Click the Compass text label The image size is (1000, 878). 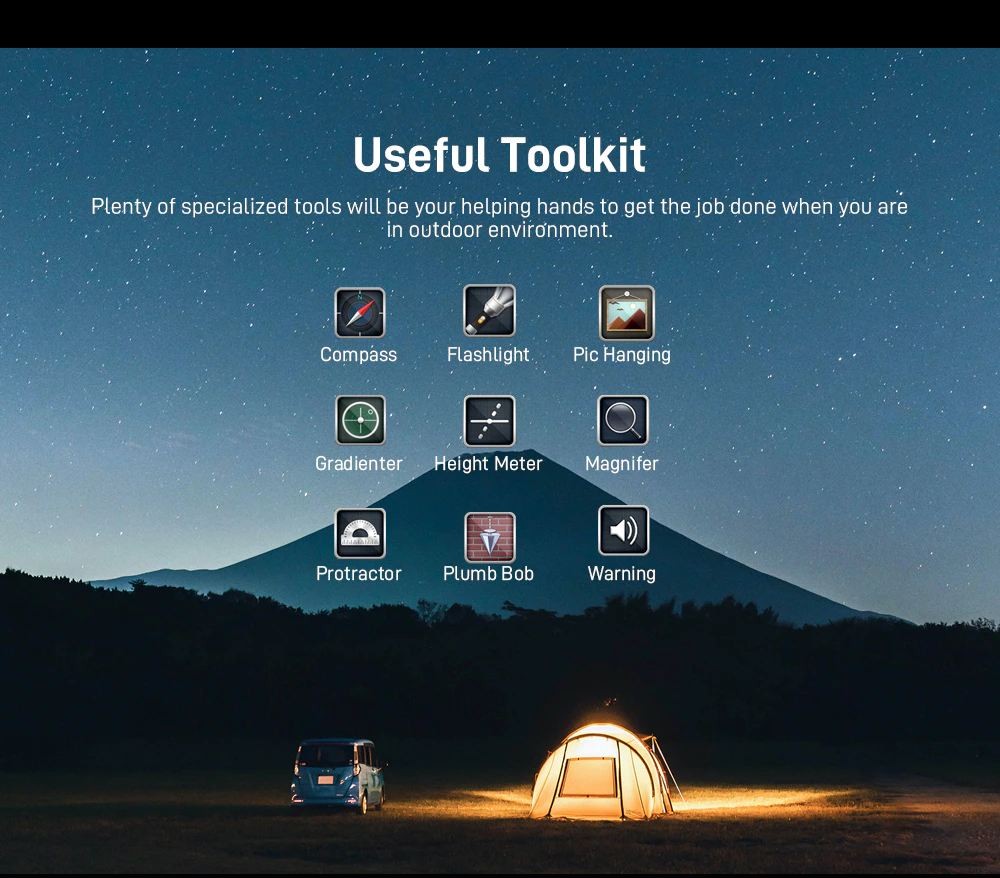(x=358, y=355)
